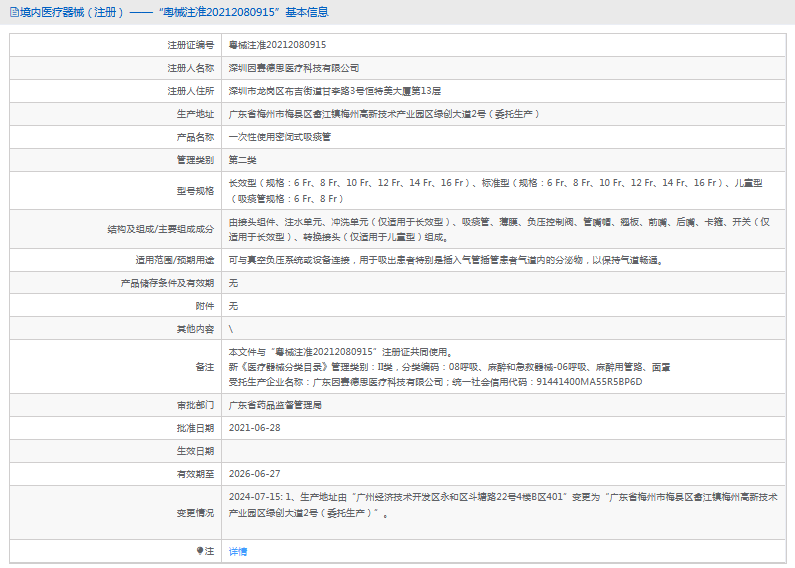Select approval date 2021-06-28

[x=255, y=428]
